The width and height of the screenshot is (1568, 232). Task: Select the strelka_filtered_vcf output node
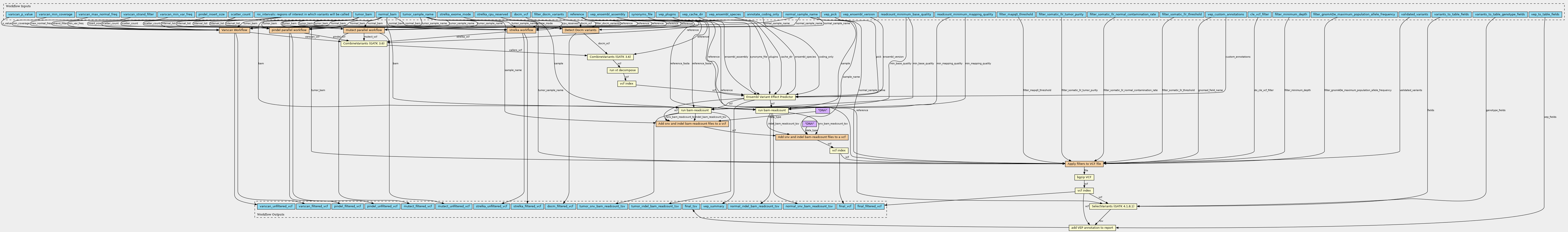(527, 207)
